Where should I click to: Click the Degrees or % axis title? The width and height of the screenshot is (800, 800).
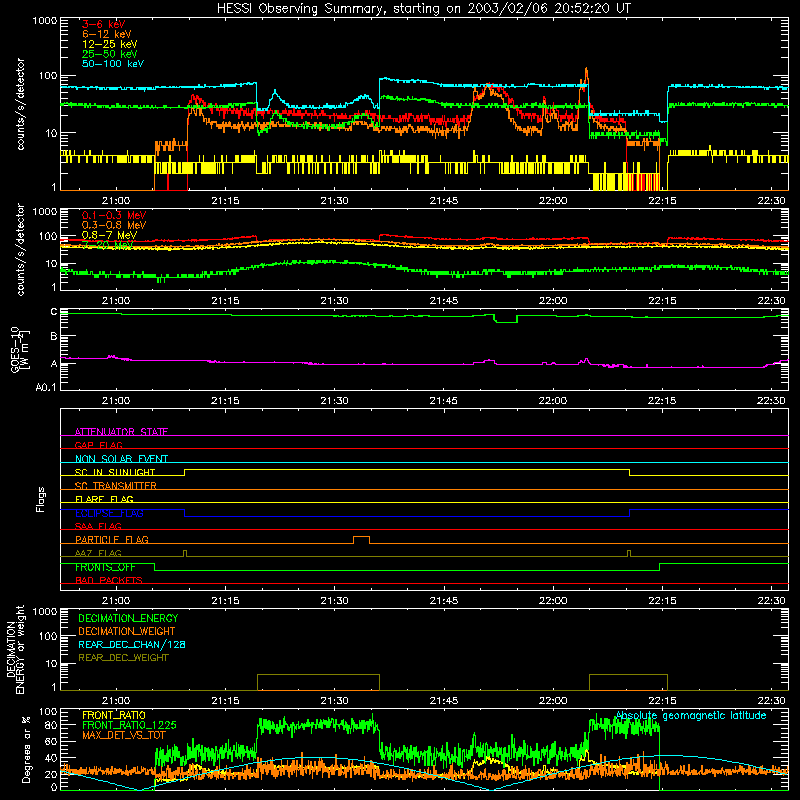(x=27, y=750)
